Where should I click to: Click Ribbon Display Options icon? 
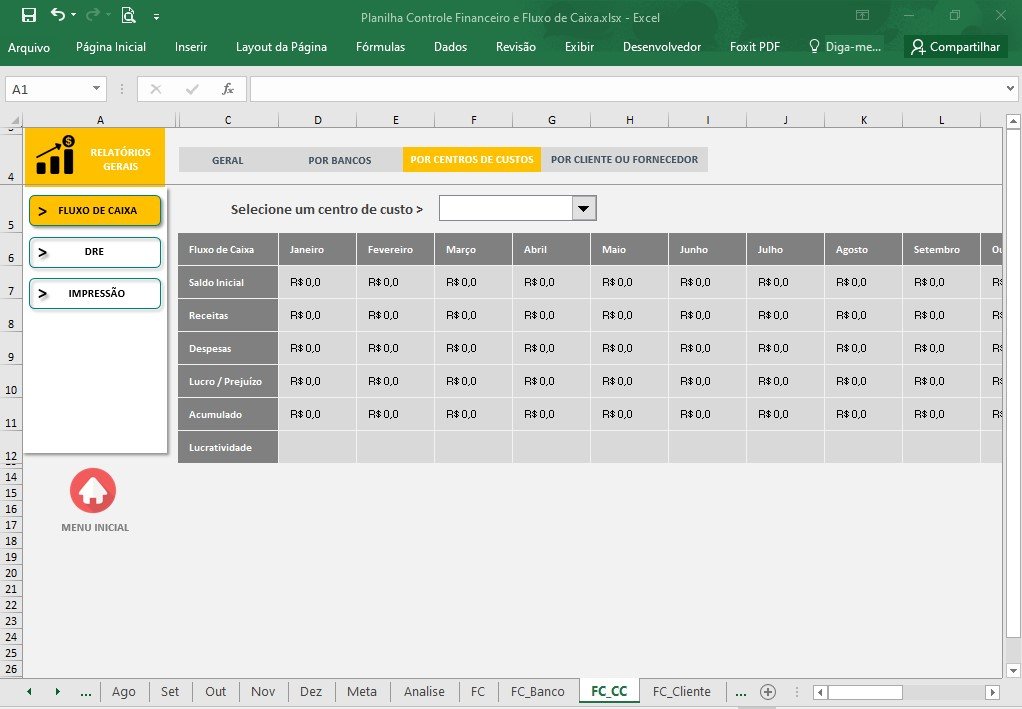pyautogui.click(x=862, y=15)
